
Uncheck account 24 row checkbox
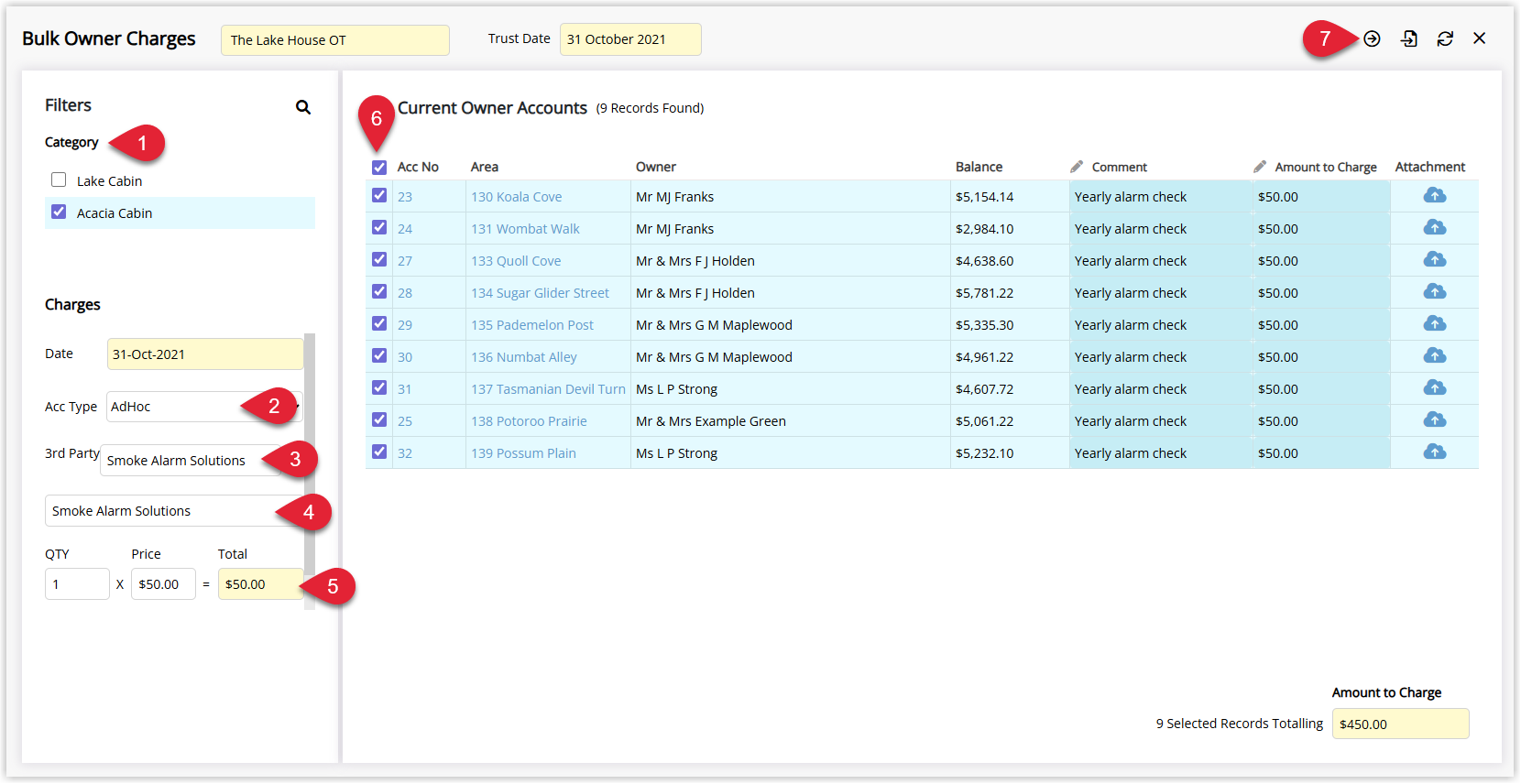379,227
